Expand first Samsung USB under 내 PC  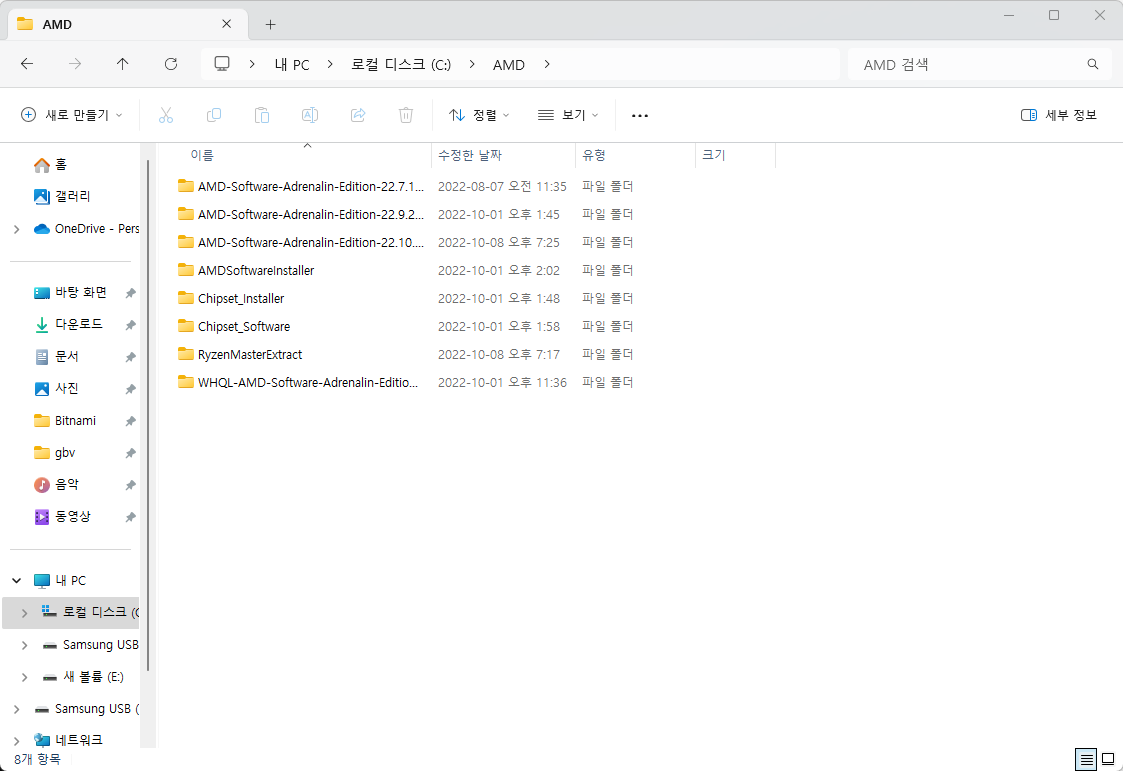24,645
